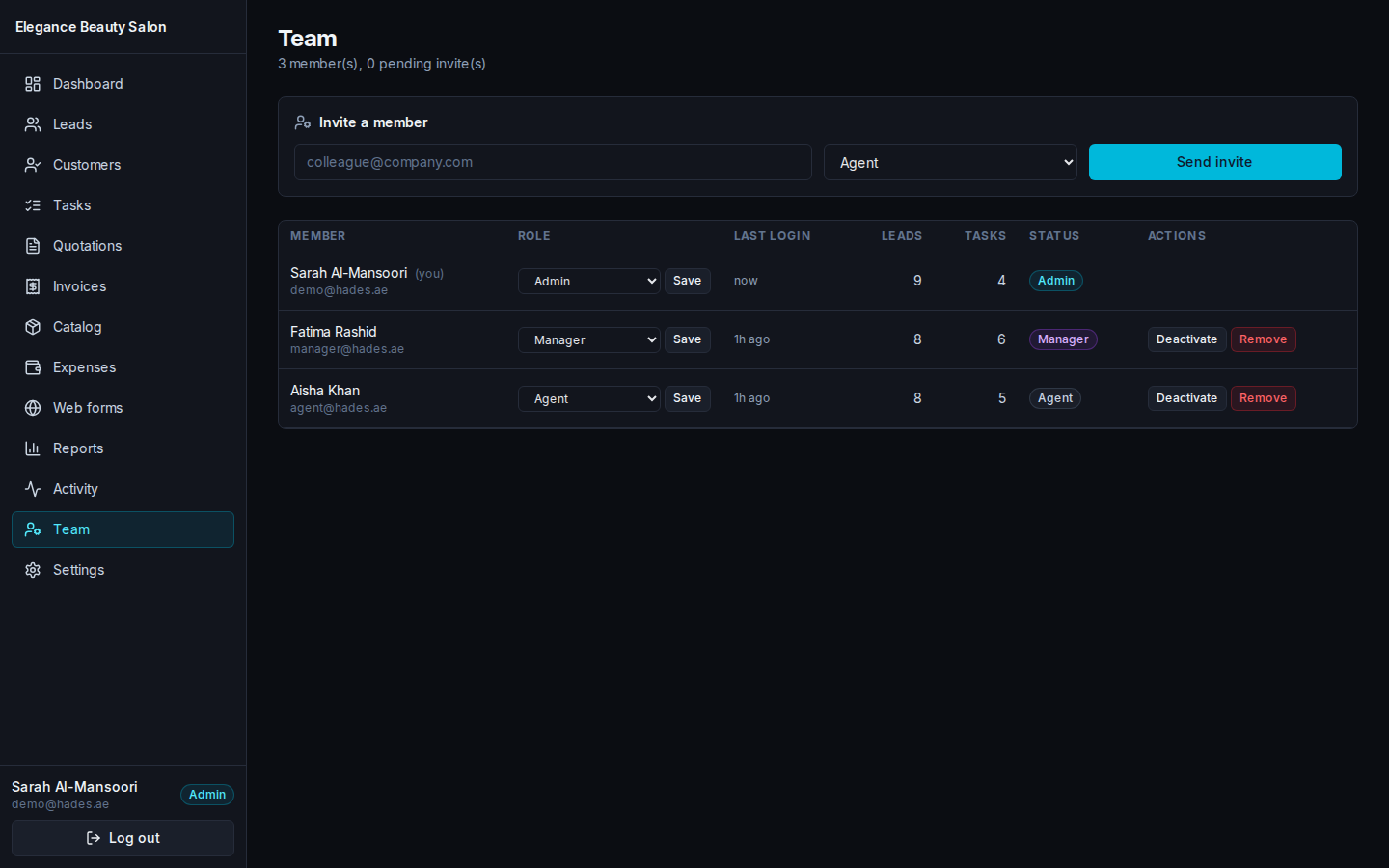This screenshot has width=1389, height=868.
Task: Click the Web forms globe icon
Action: (33, 408)
